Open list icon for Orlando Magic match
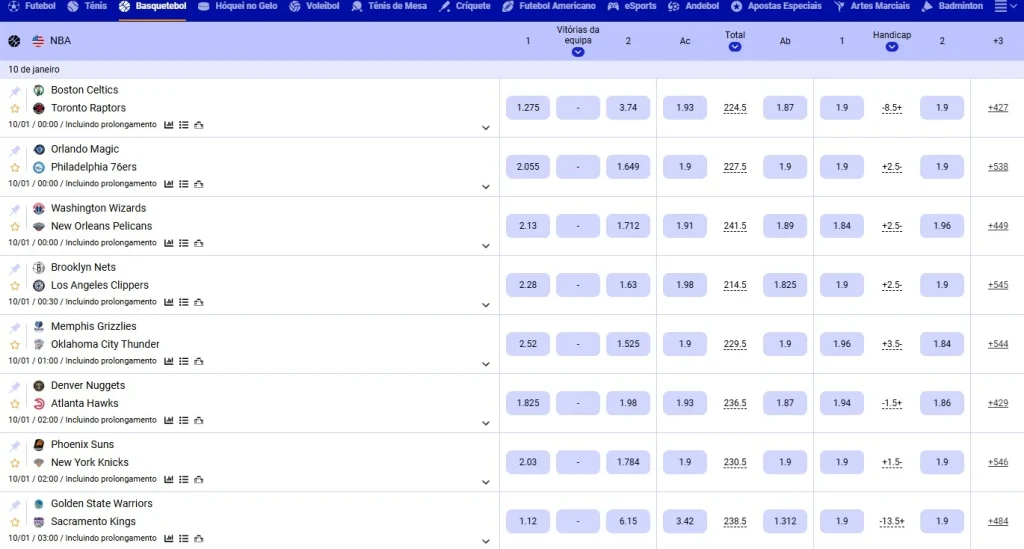 click(x=184, y=184)
